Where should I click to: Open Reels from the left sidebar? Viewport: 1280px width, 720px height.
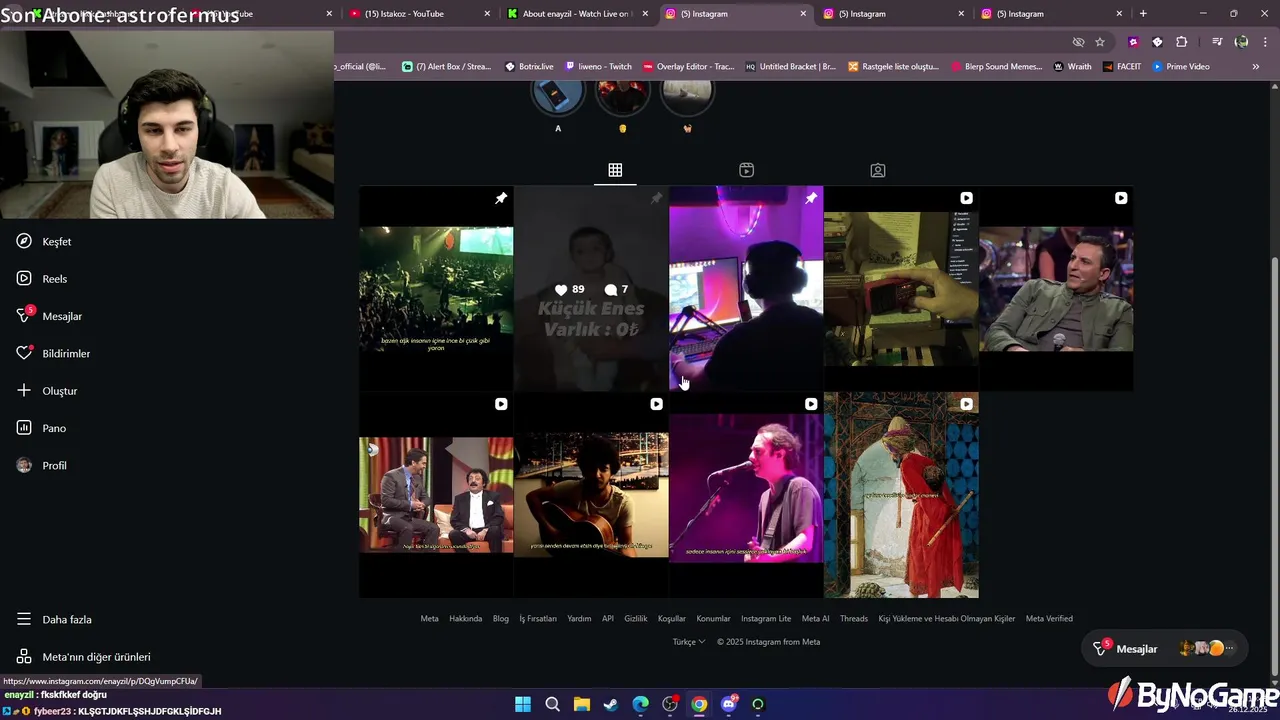pos(42,279)
